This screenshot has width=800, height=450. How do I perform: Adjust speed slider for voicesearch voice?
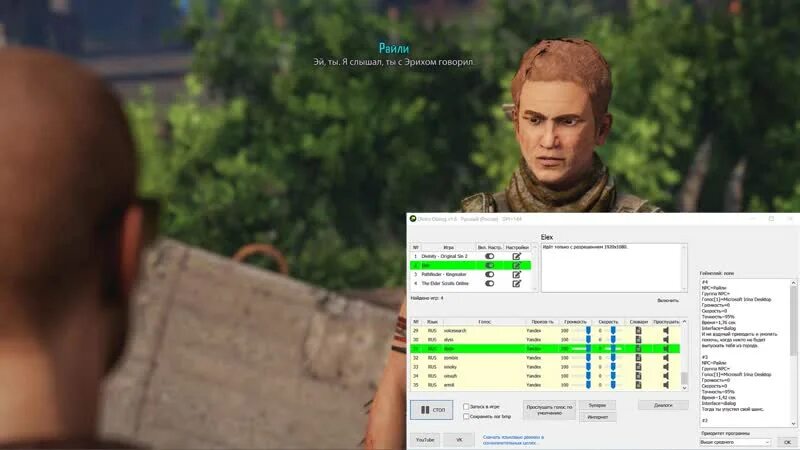pyautogui.click(x=613, y=331)
